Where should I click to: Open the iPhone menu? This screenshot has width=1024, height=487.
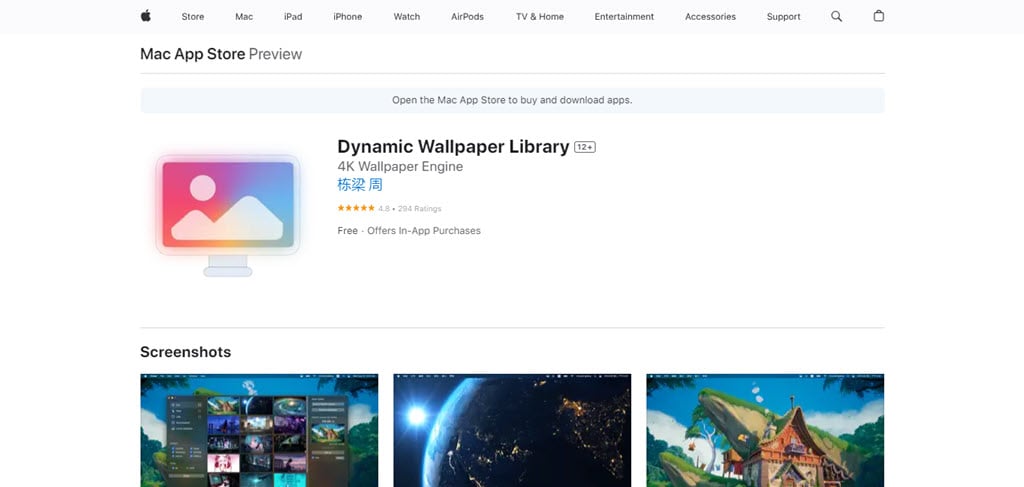[347, 17]
